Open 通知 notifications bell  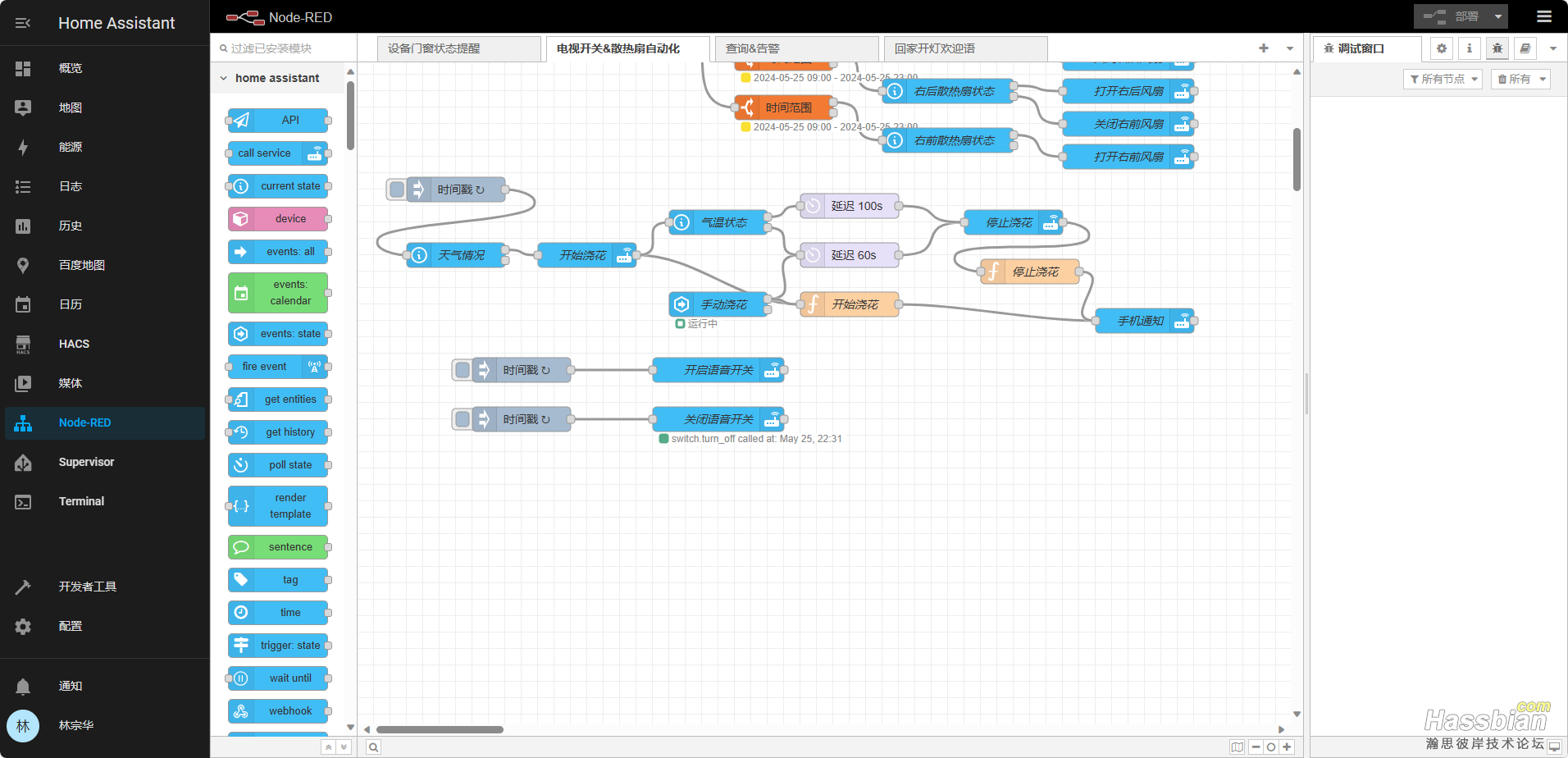click(x=105, y=686)
